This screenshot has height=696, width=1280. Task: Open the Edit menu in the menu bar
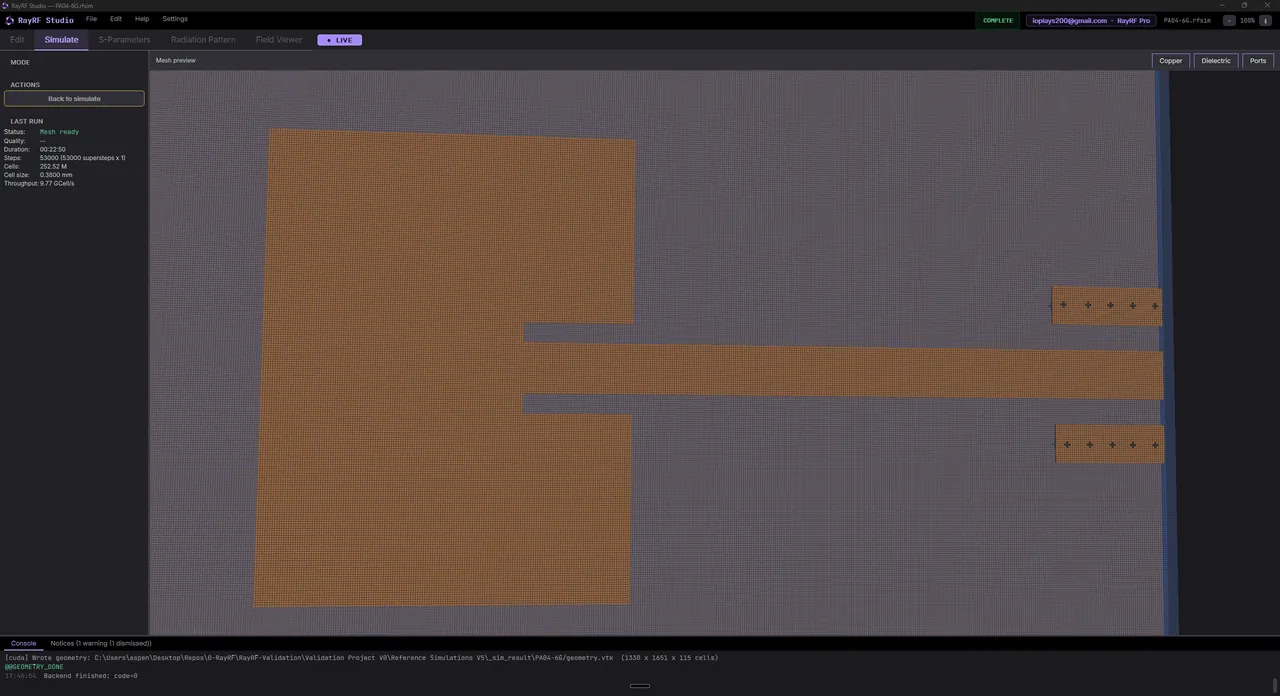[x=116, y=19]
